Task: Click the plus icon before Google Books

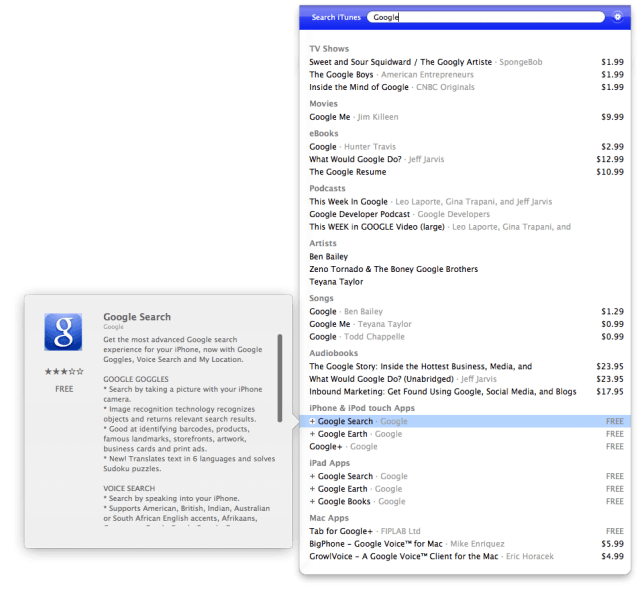Action: coord(312,502)
